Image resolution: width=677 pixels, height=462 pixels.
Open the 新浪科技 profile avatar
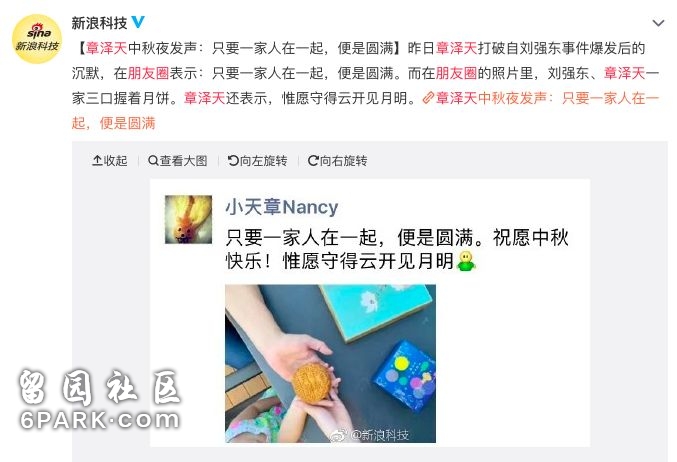37,38
